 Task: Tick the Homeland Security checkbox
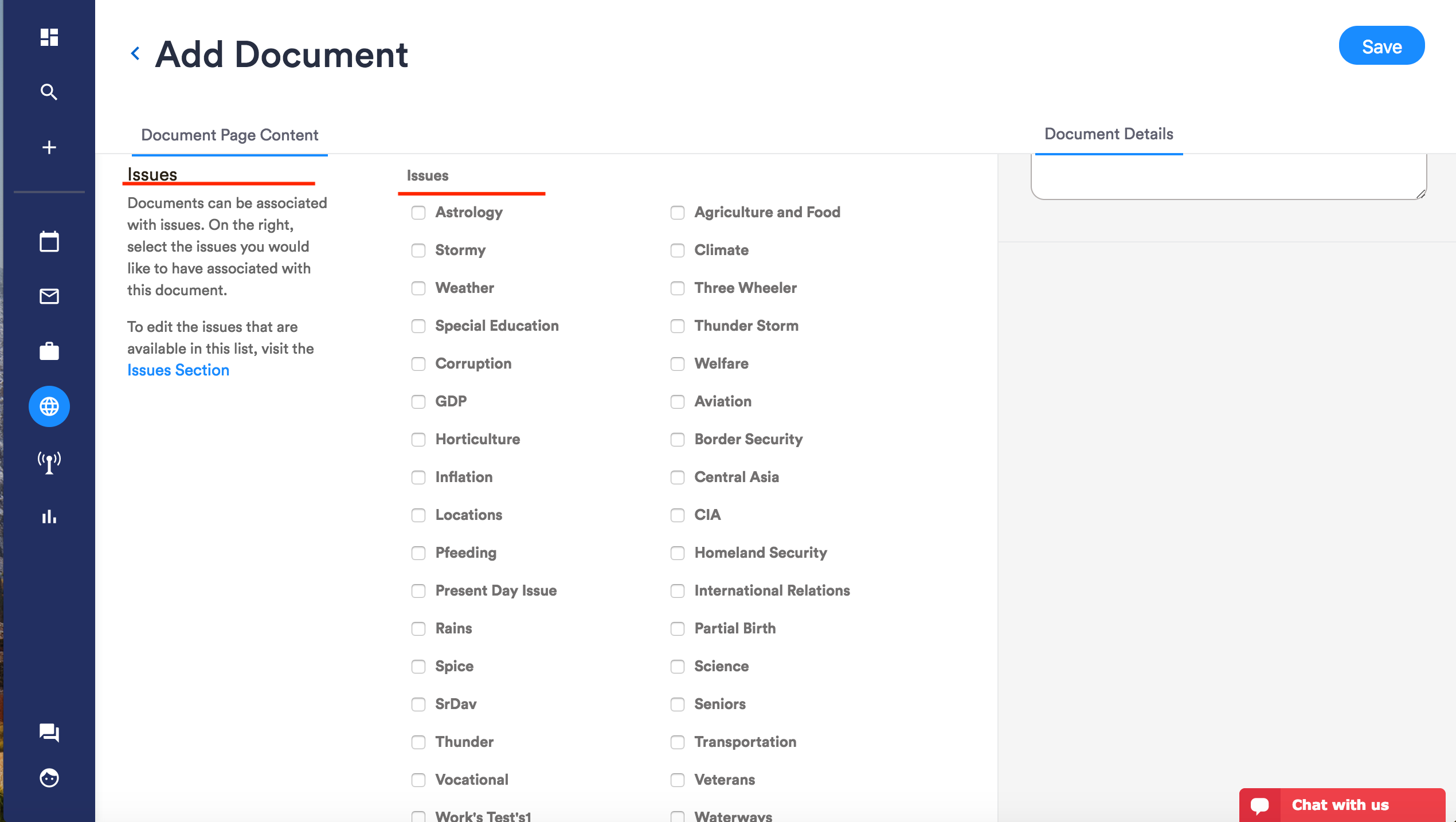pyautogui.click(x=678, y=553)
